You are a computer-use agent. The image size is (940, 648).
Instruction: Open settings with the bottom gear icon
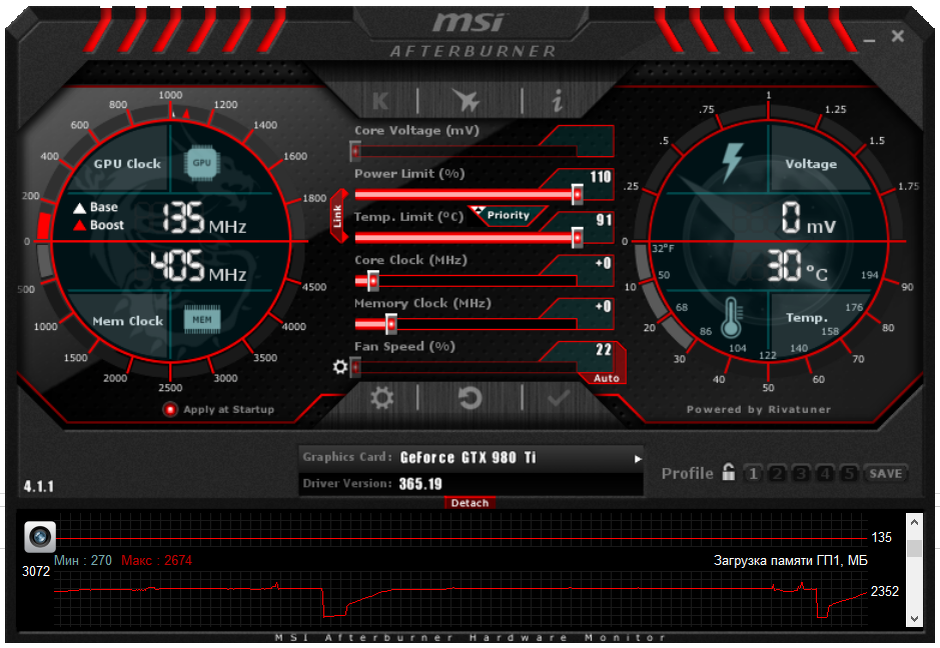(x=382, y=397)
